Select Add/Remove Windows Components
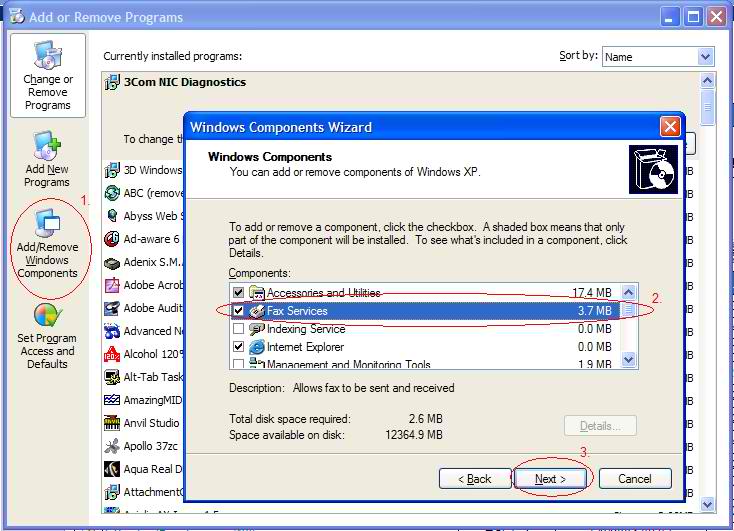The width and height of the screenshot is (734, 531). click(47, 243)
